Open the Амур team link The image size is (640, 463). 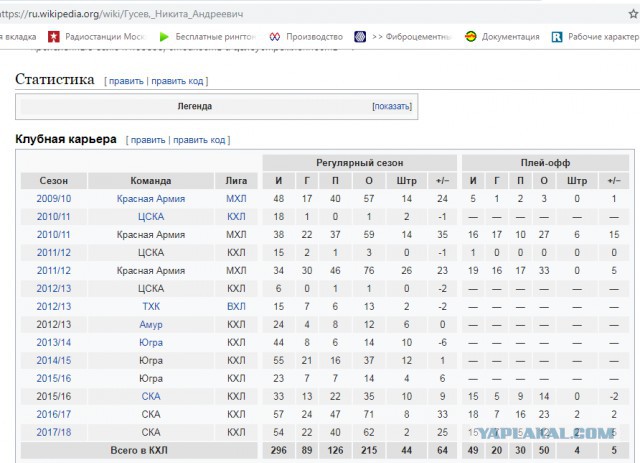tap(151, 325)
